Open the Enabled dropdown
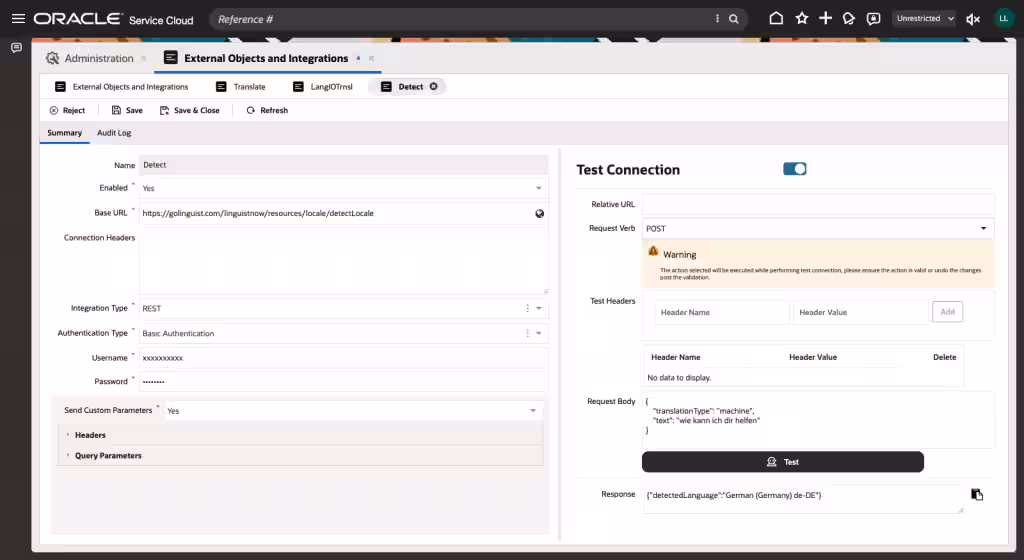The width and height of the screenshot is (1024, 560). click(538, 188)
